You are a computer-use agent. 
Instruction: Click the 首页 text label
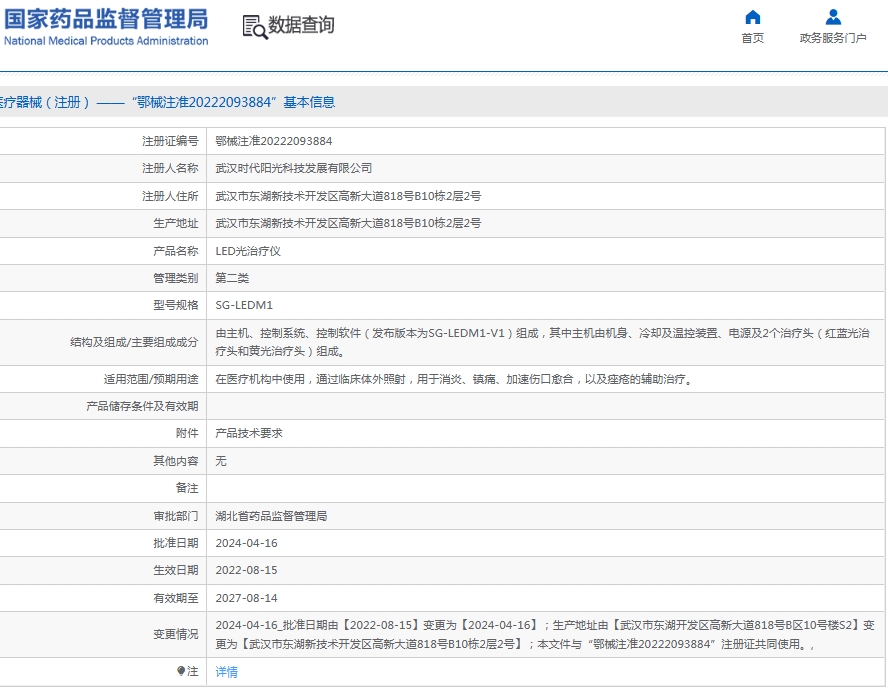[x=752, y=38]
